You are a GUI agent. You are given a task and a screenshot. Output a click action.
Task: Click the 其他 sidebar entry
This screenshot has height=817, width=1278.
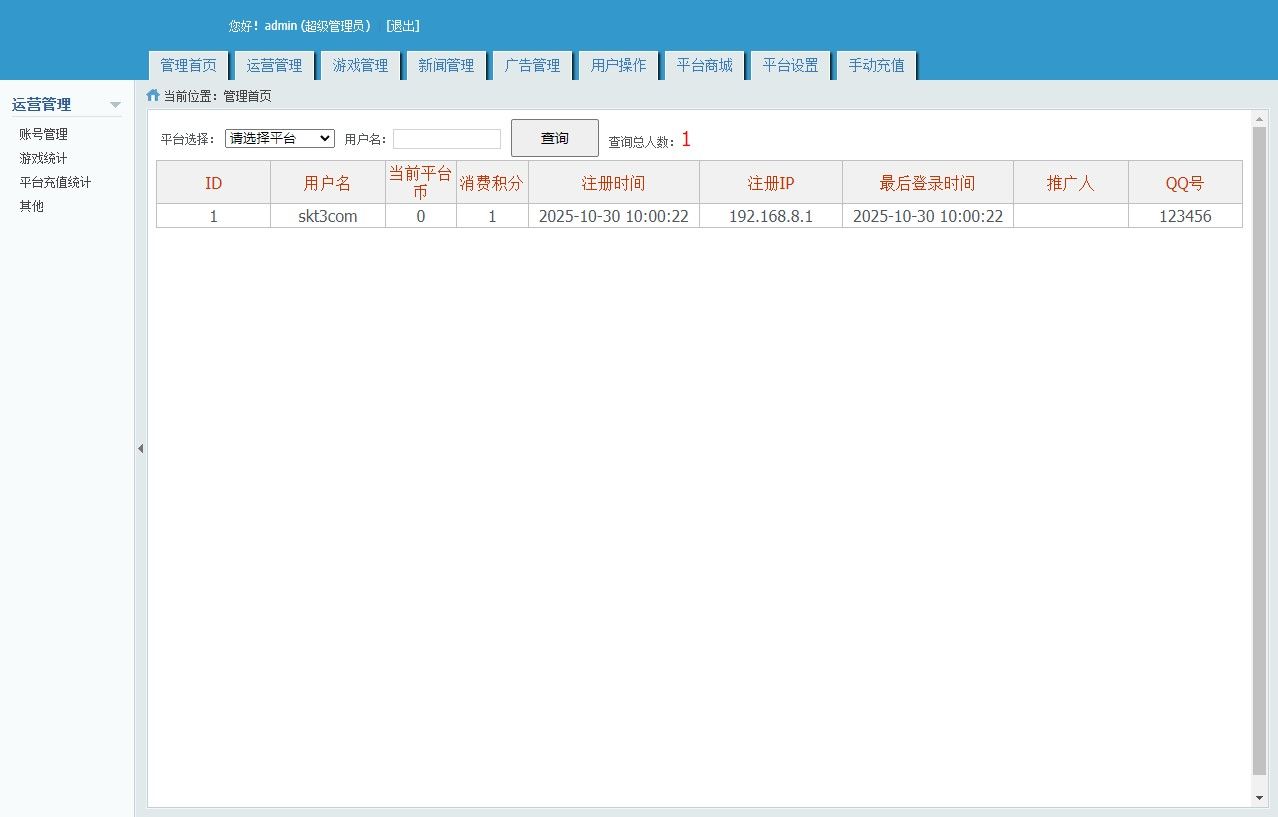[31, 205]
